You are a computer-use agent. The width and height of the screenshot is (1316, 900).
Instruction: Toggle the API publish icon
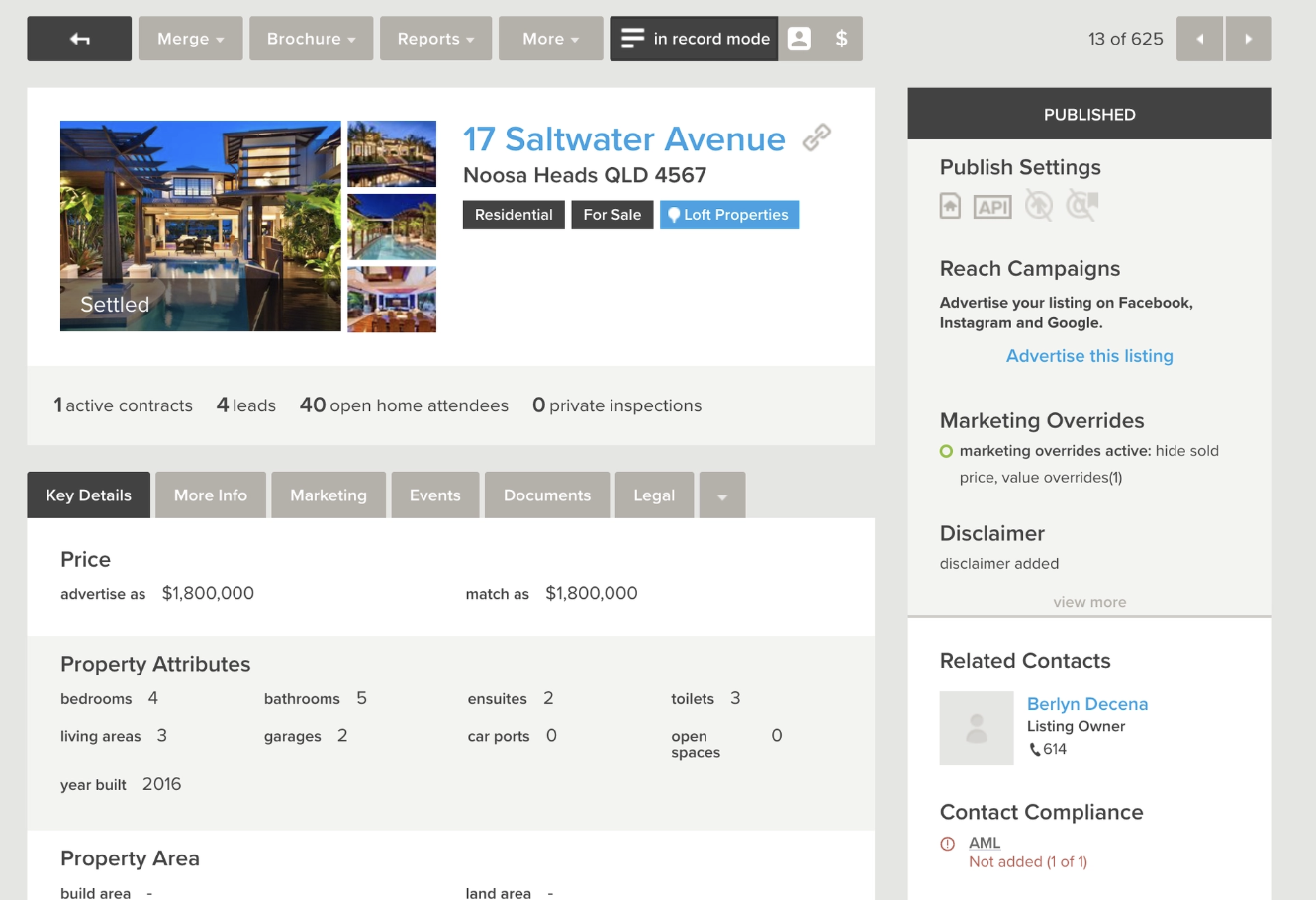tap(992, 207)
